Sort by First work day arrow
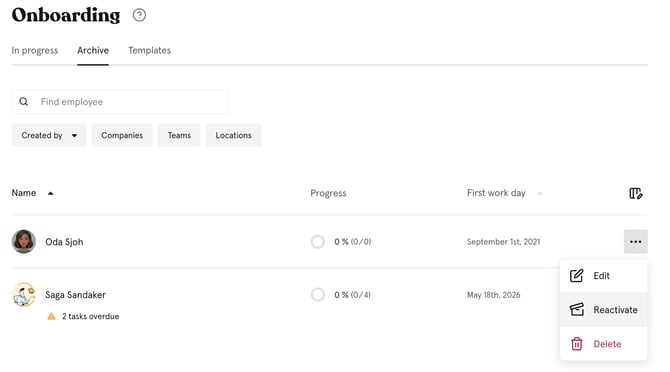 coord(540,193)
